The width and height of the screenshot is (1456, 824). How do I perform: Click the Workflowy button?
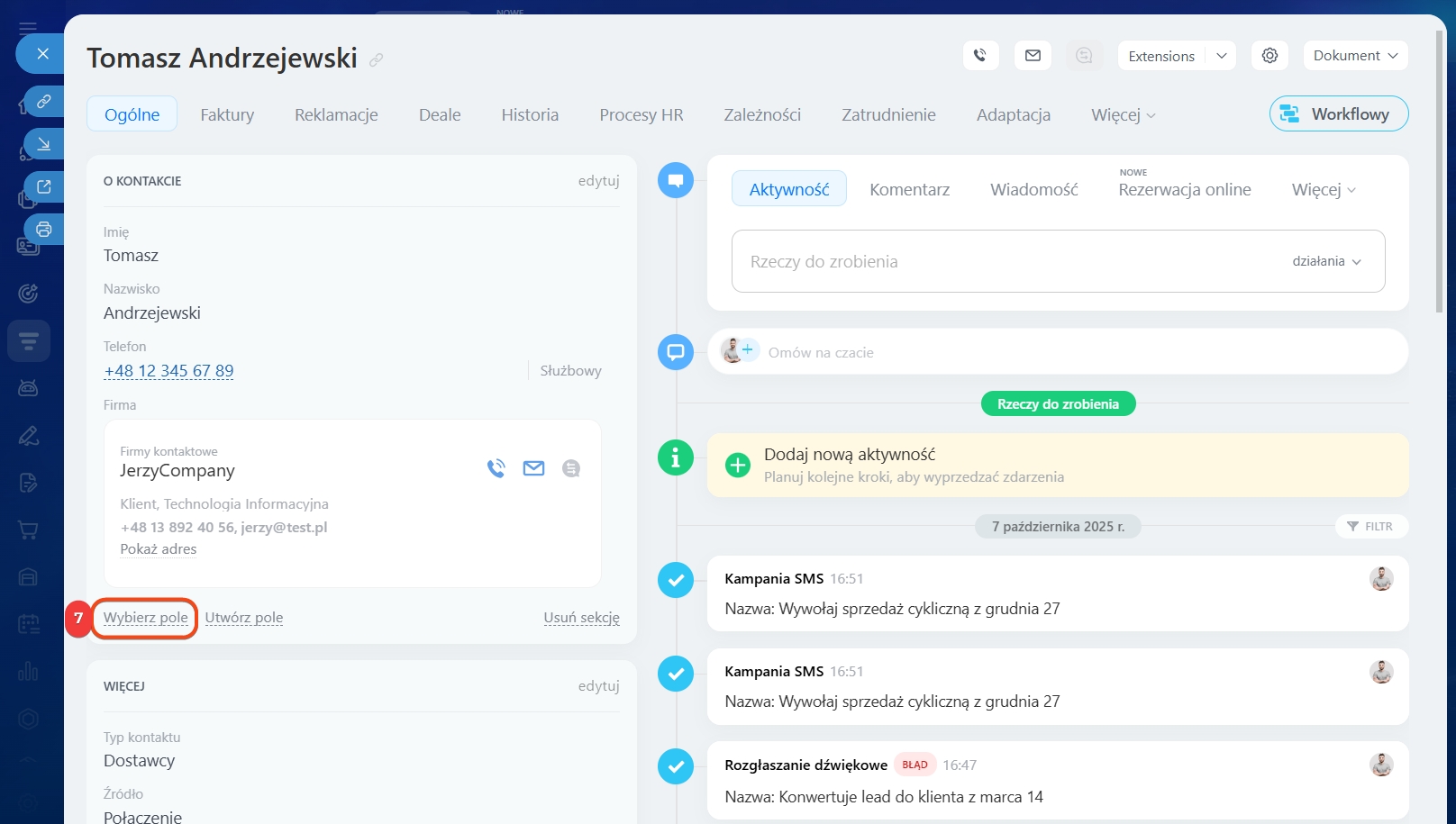(1339, 114)
